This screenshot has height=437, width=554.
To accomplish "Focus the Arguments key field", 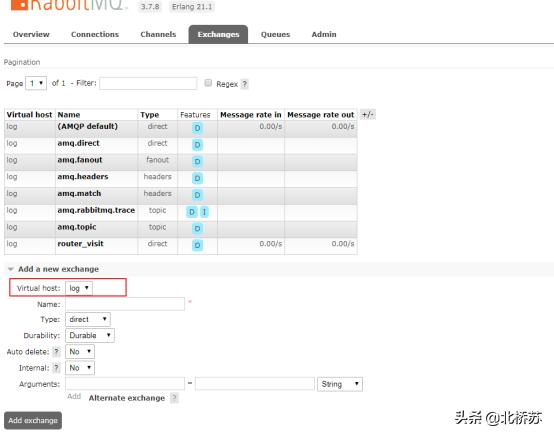I will (125, 384).
